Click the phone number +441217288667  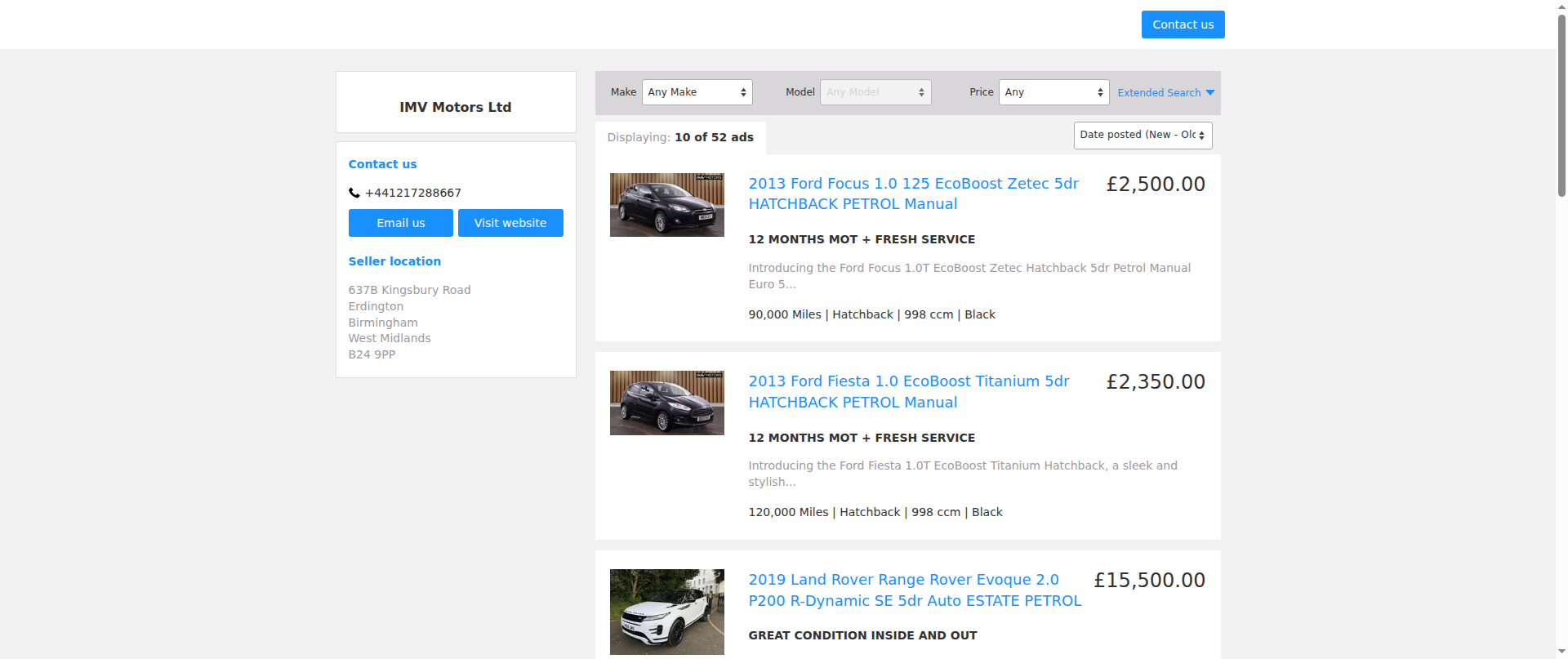(413, 194)
